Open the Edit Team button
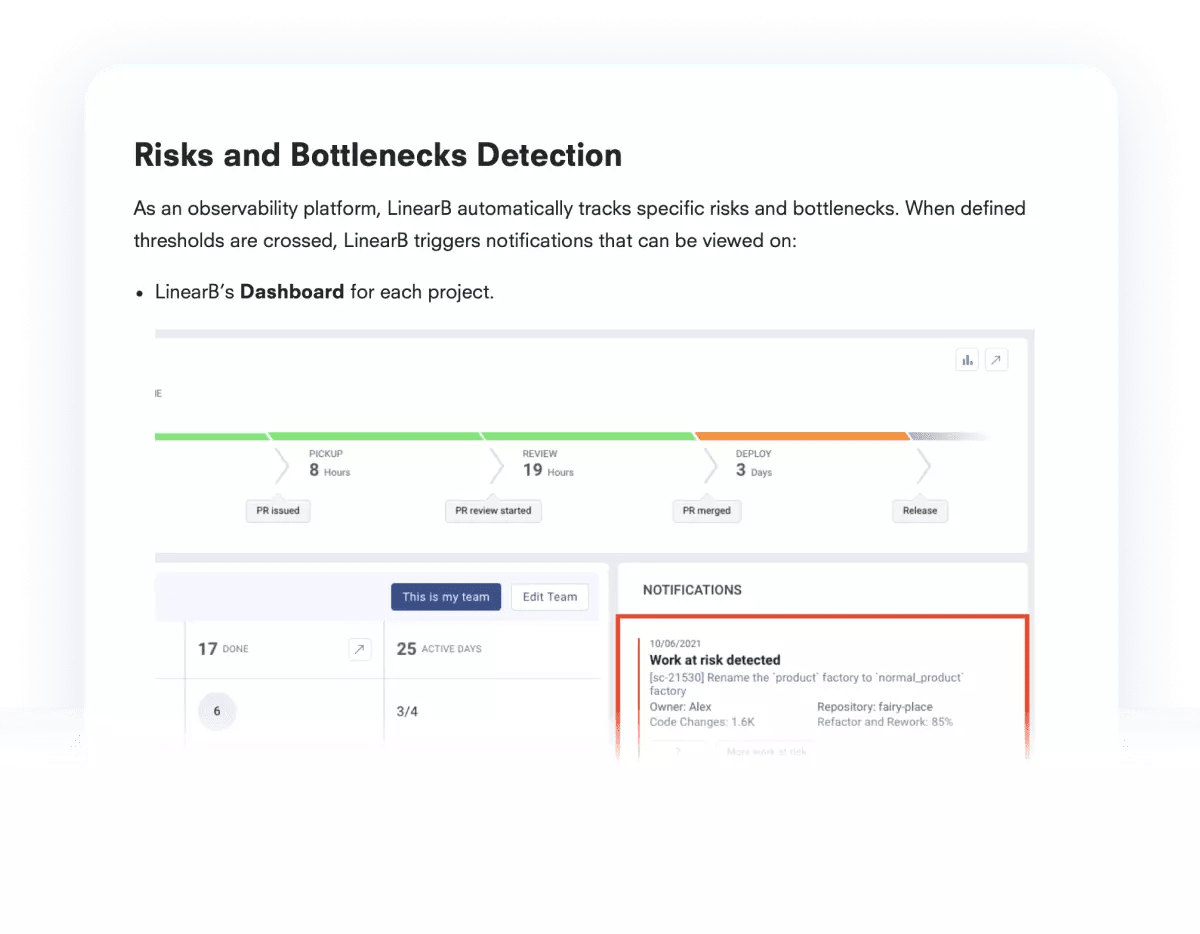 550,597
